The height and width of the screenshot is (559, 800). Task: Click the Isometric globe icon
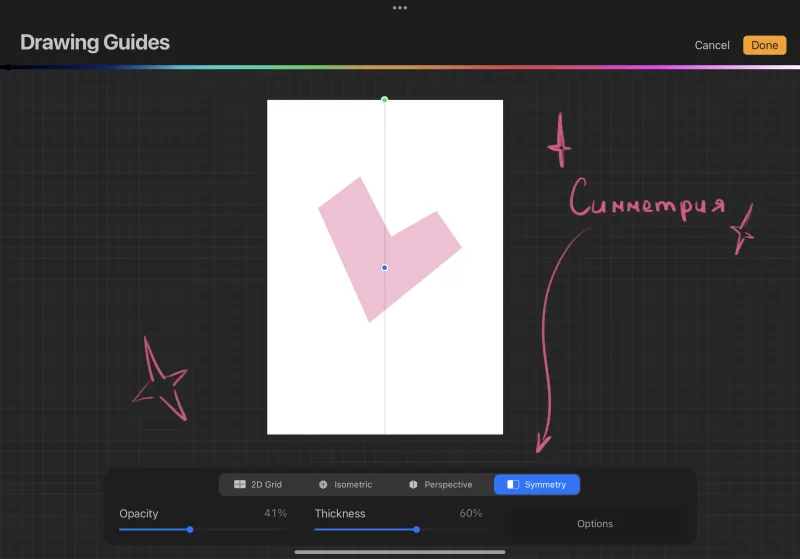323,485
